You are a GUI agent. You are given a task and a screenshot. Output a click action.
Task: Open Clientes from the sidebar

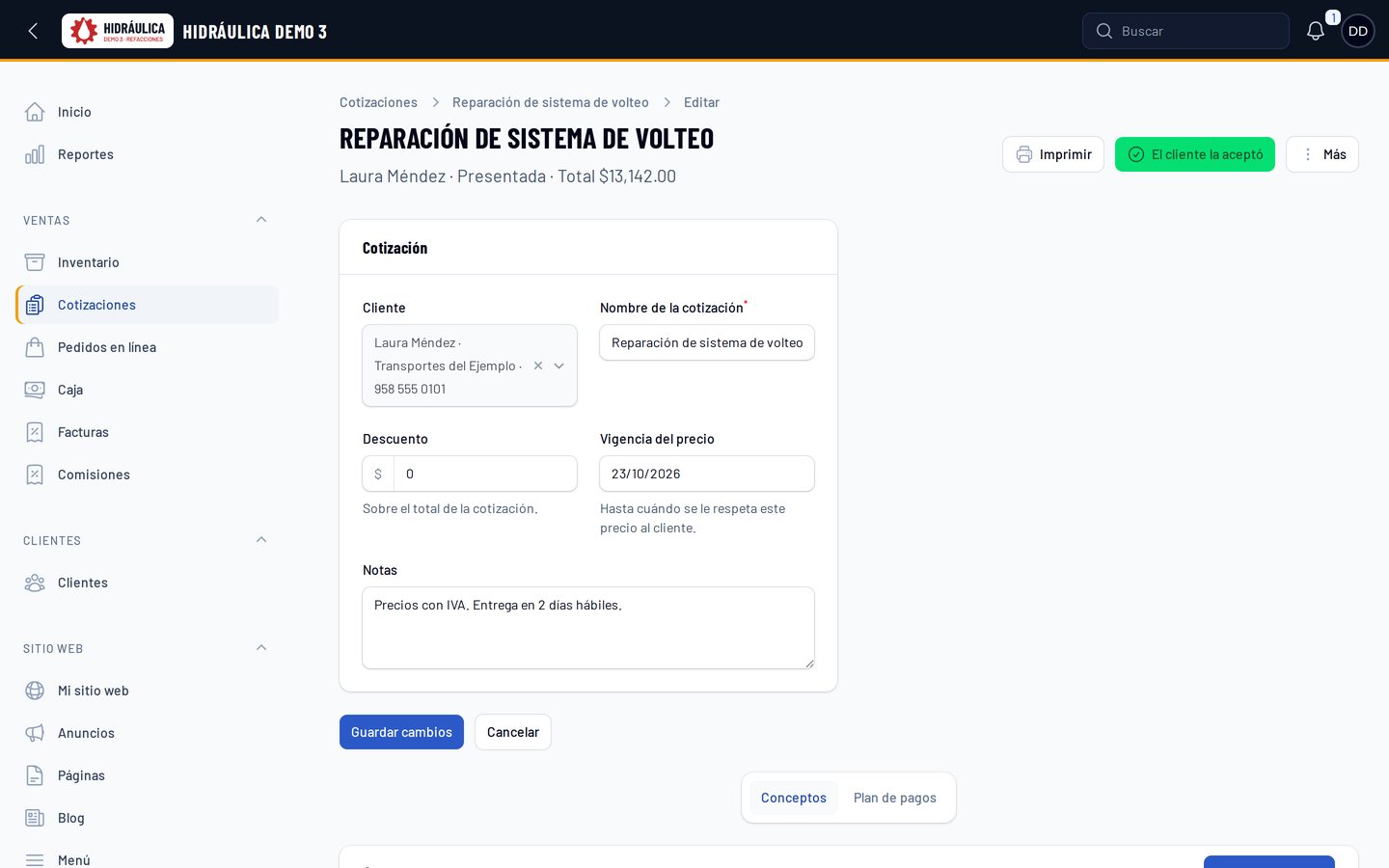point(147,583)
